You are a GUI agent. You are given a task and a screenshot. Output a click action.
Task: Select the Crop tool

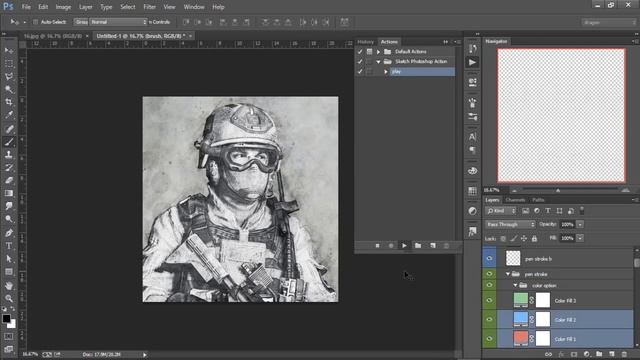[9, 102]
